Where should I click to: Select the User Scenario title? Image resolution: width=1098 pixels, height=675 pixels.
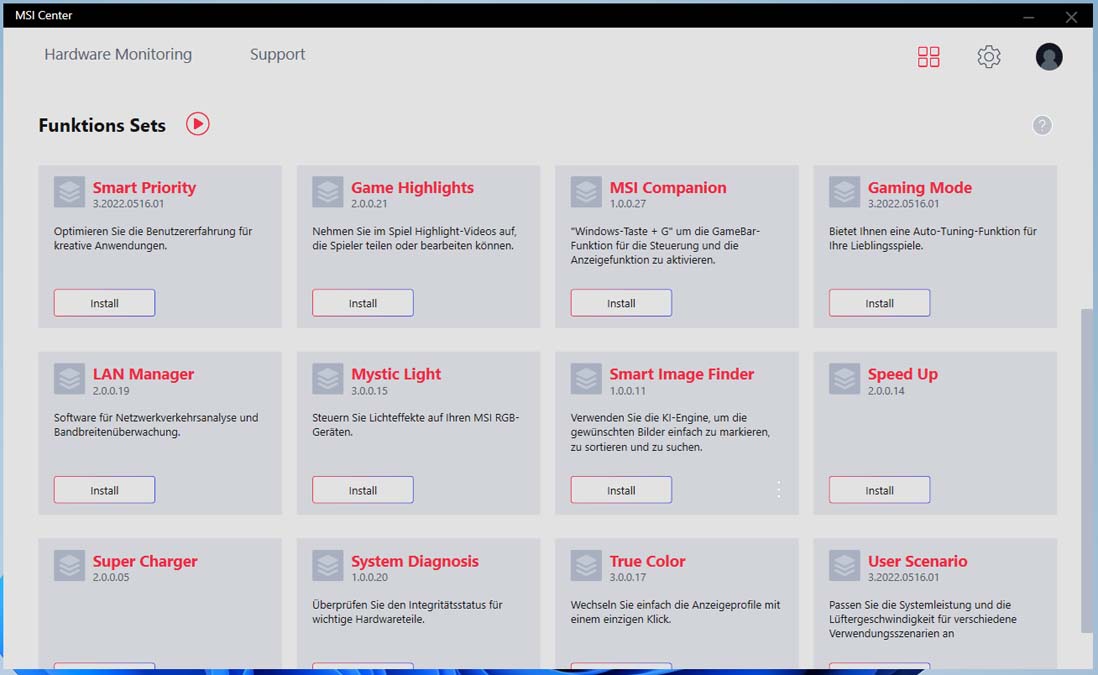[917, 561]
